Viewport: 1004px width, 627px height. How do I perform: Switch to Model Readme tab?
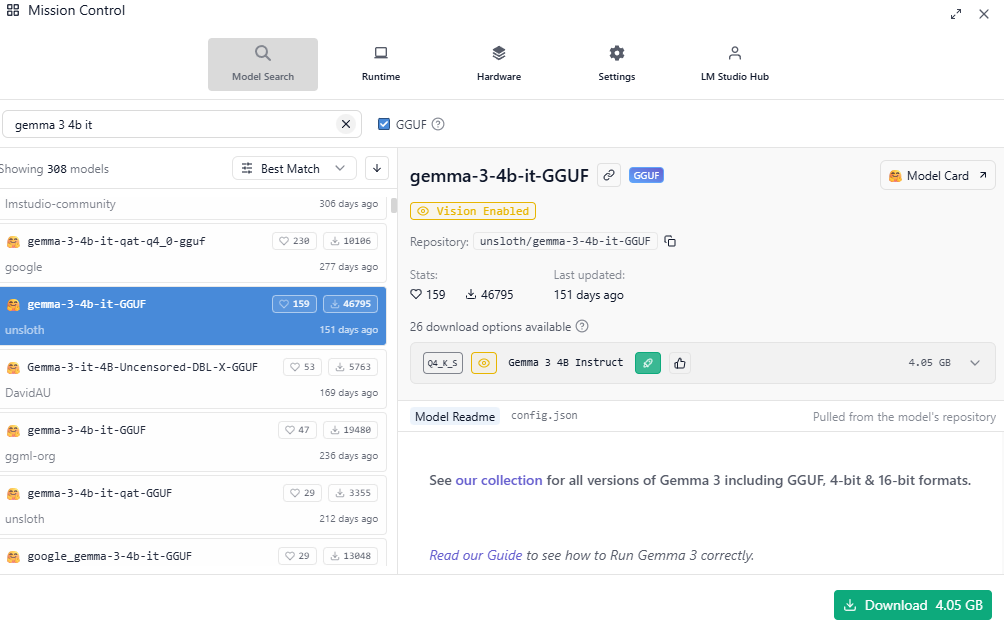pyautogui.click(x=455, y=416)
